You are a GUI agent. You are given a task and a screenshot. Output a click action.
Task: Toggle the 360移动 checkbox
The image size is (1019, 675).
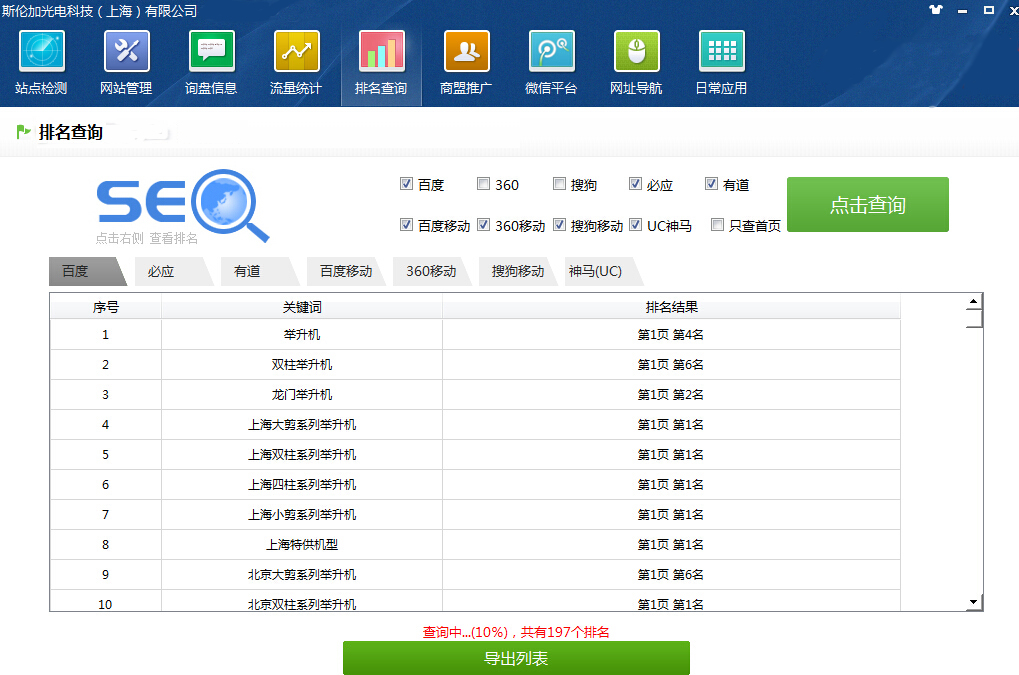pyautogui.click(x=483, y=225)
